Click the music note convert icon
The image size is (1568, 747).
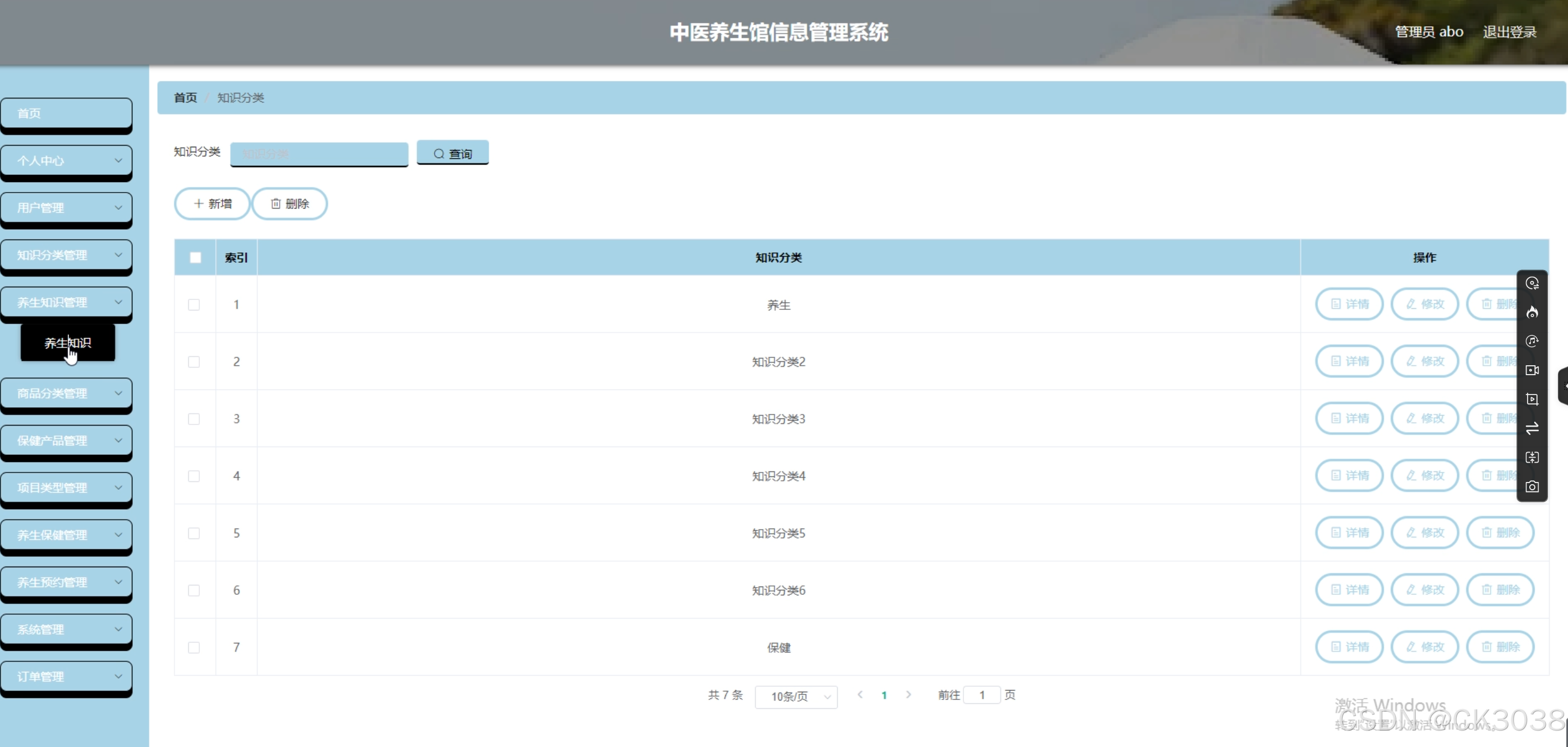pos(1532,341)
